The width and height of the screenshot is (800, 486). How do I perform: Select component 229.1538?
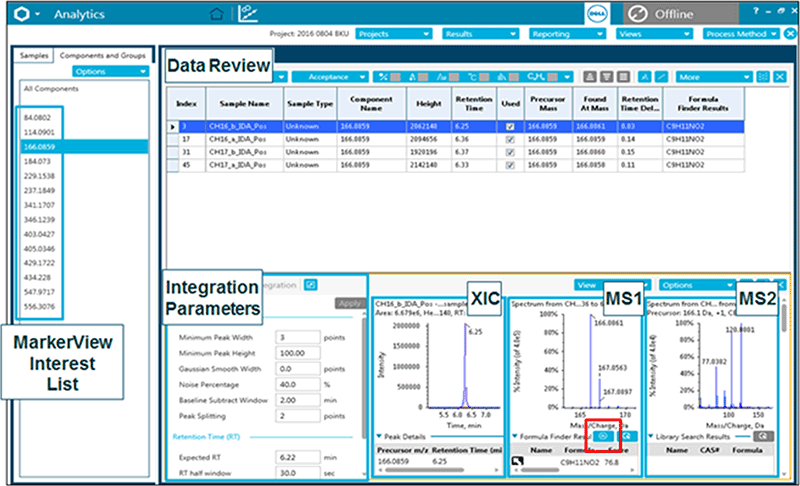(39, 176)
